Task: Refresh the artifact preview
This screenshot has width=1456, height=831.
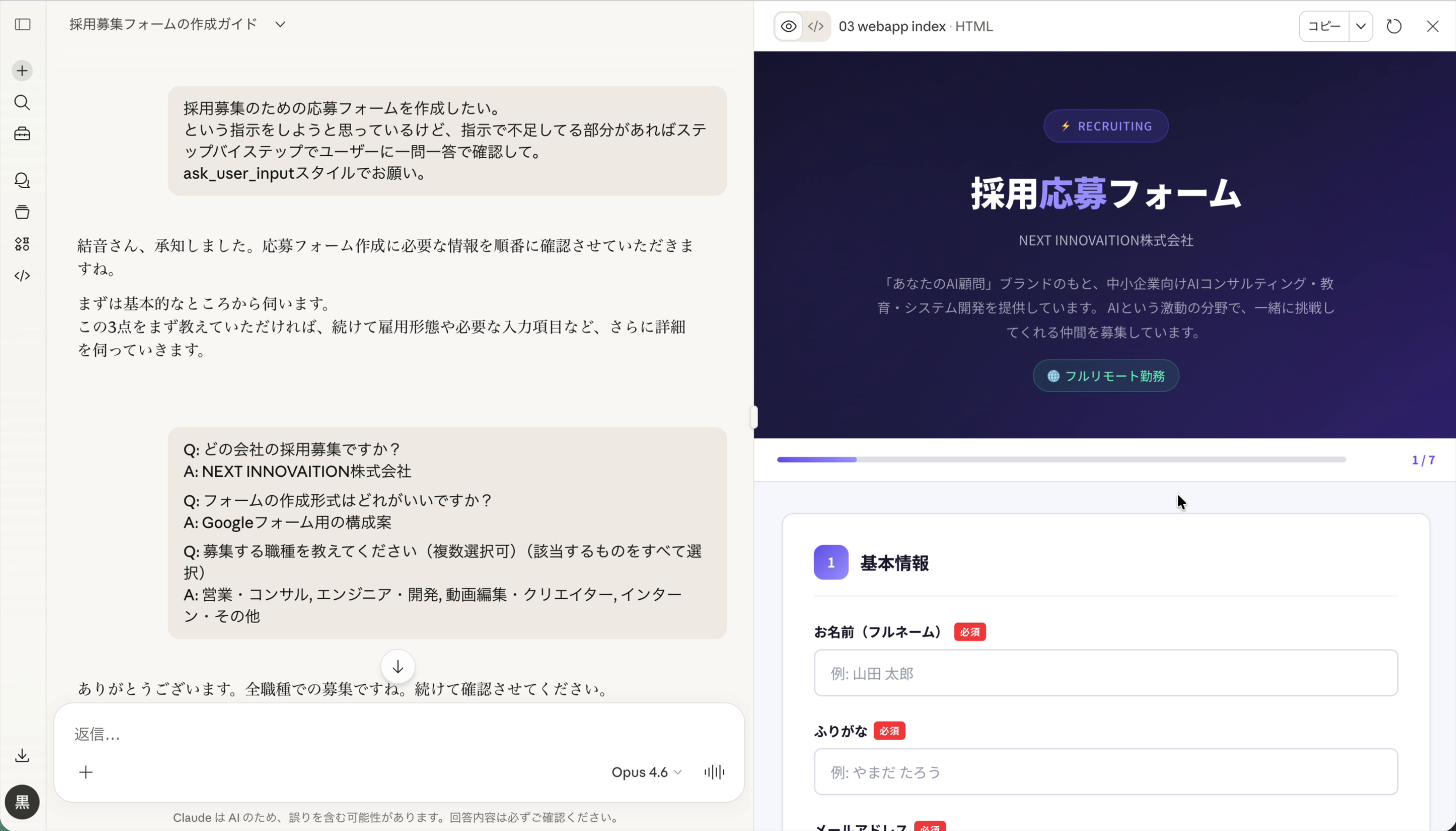Action: 1394,26
